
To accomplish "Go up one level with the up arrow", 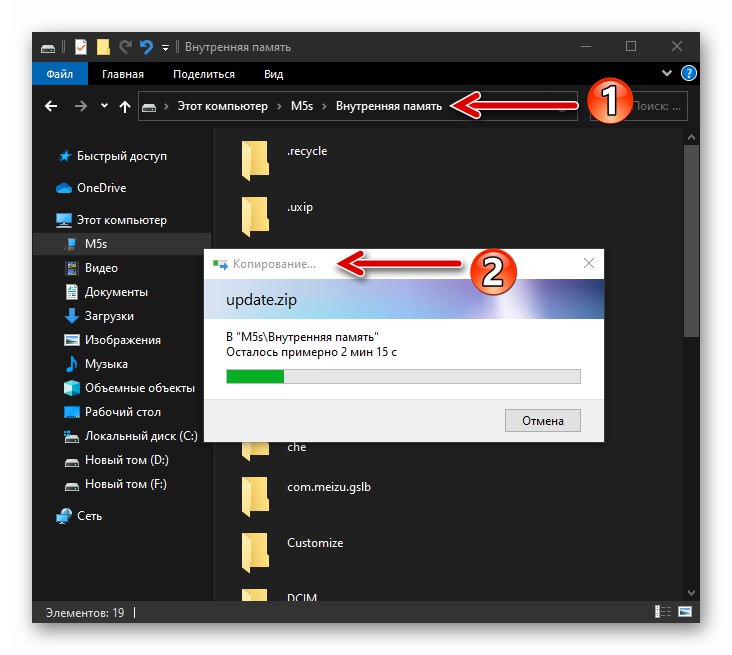I will (125, 106).
